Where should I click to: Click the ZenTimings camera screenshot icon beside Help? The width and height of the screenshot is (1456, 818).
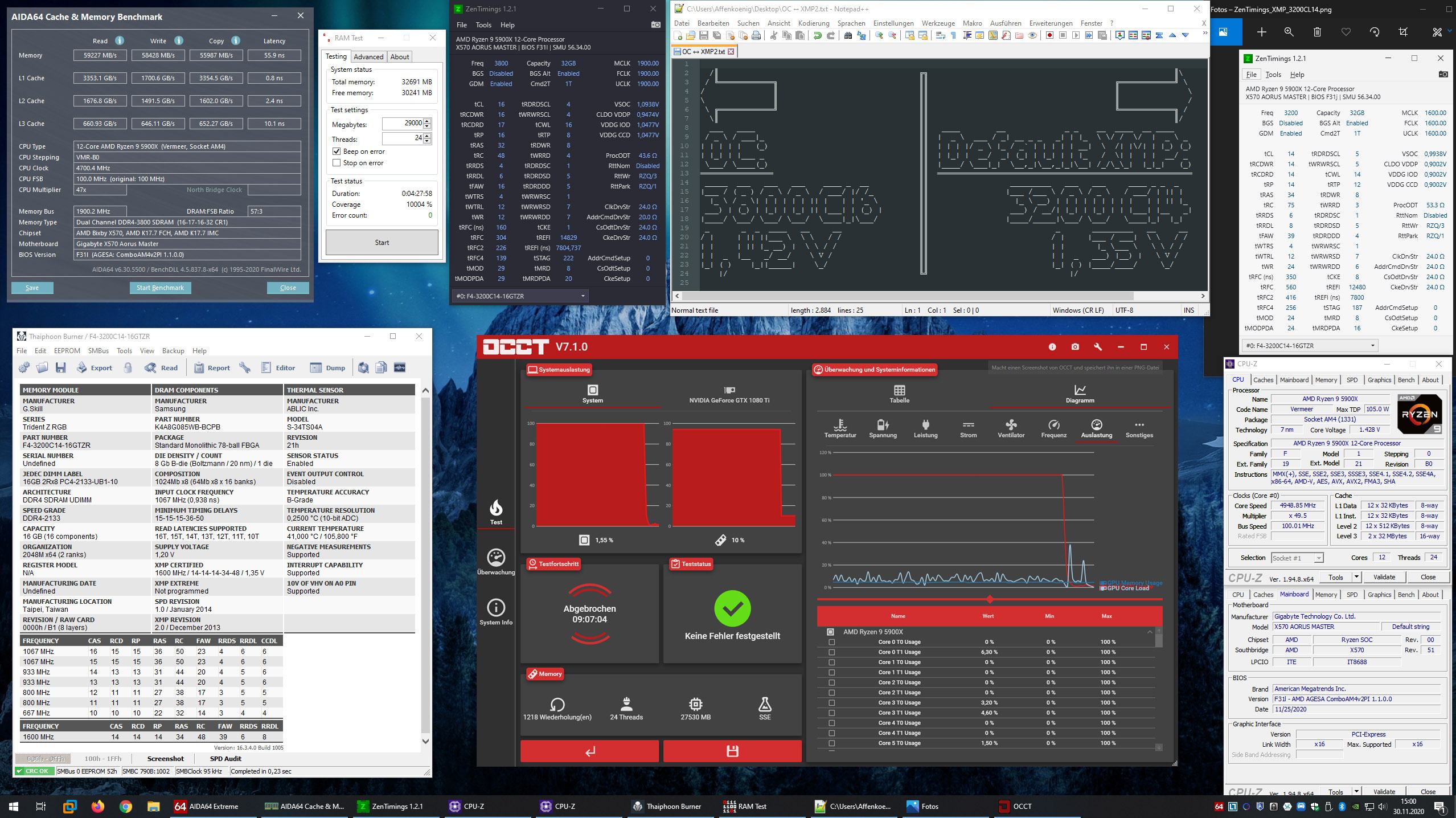[x=655, y=24]
